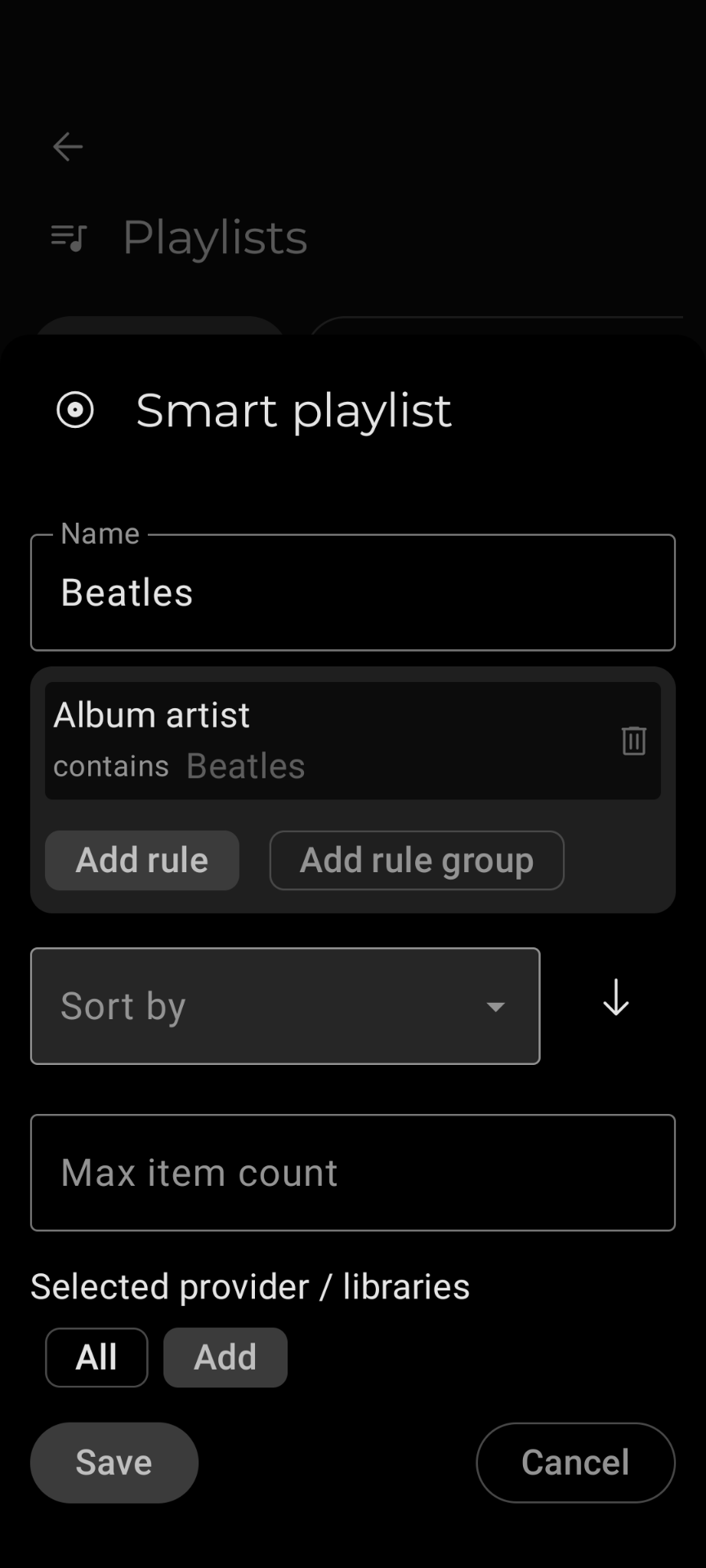The width and height of the screenshot is (706, 1568).
Task: Edit the Beatles value in the rule
Action: pos(246,767)
